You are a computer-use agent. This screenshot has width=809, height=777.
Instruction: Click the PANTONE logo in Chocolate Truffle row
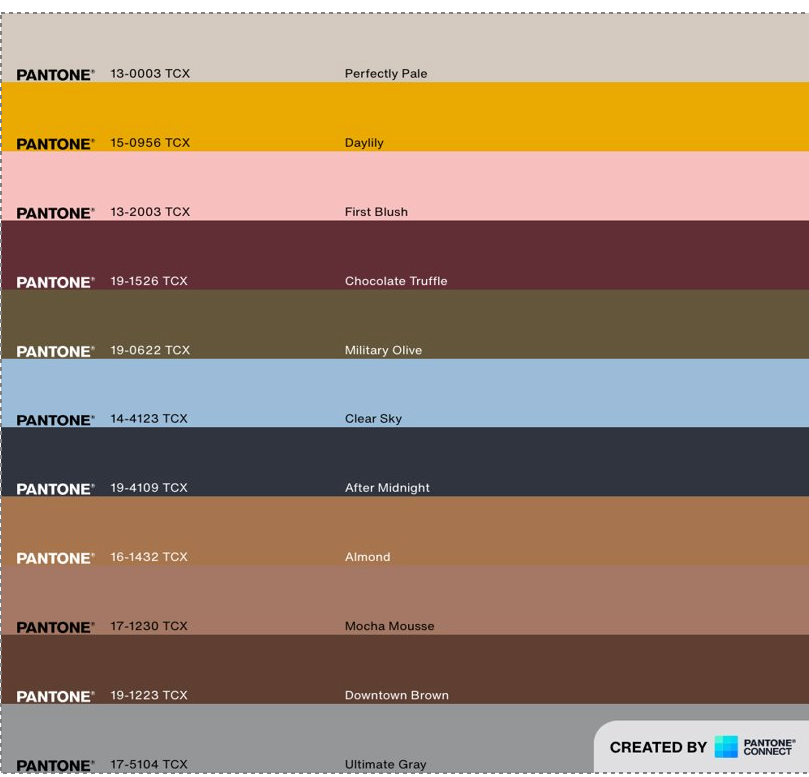pos(55,282)
